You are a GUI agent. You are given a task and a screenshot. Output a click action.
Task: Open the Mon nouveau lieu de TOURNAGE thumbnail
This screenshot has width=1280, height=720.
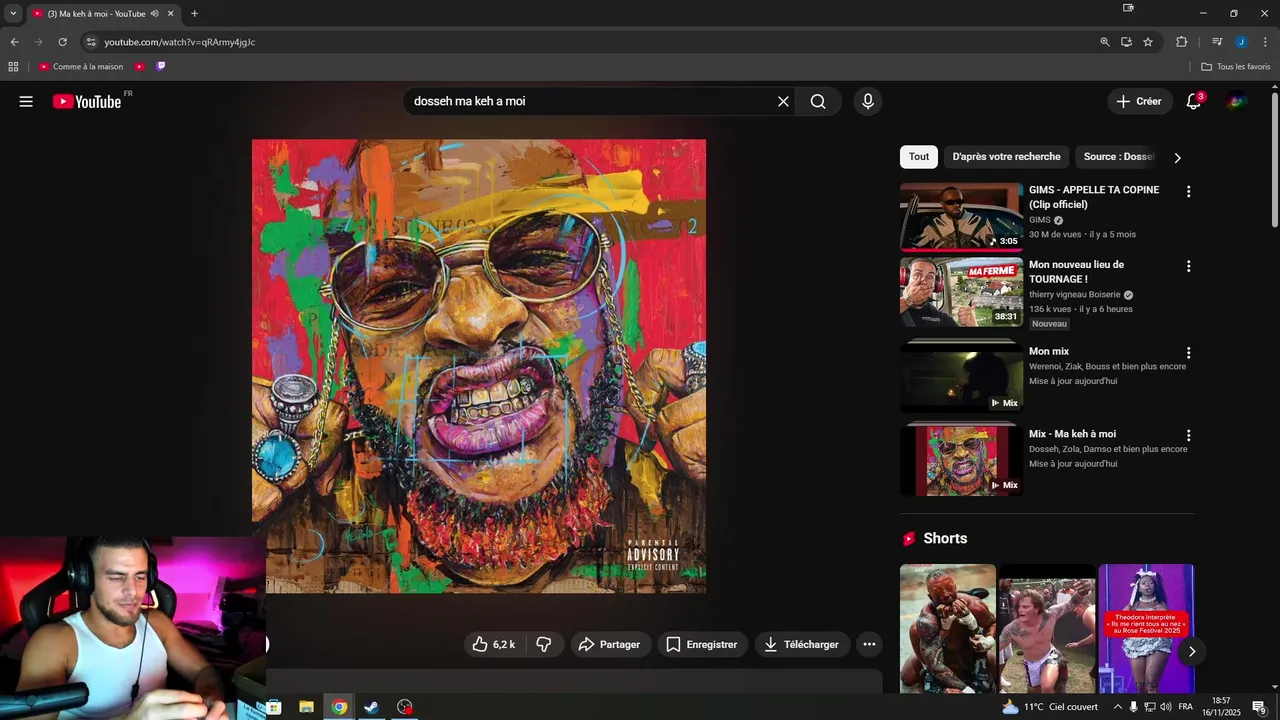(961, 292)
